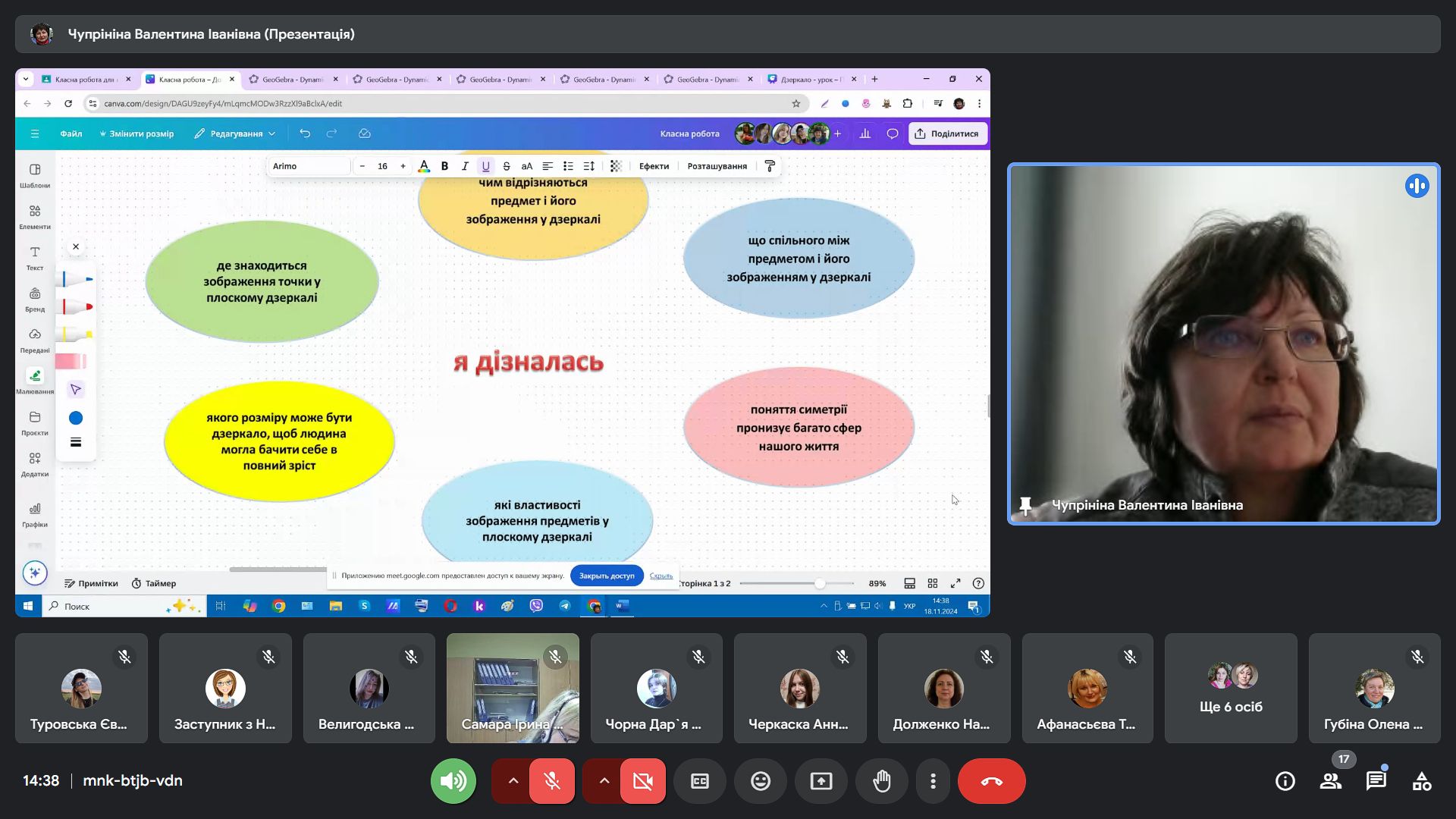Leave call with red hang-up button
The height and width of the screenshot is (819, 1456).
992,781
